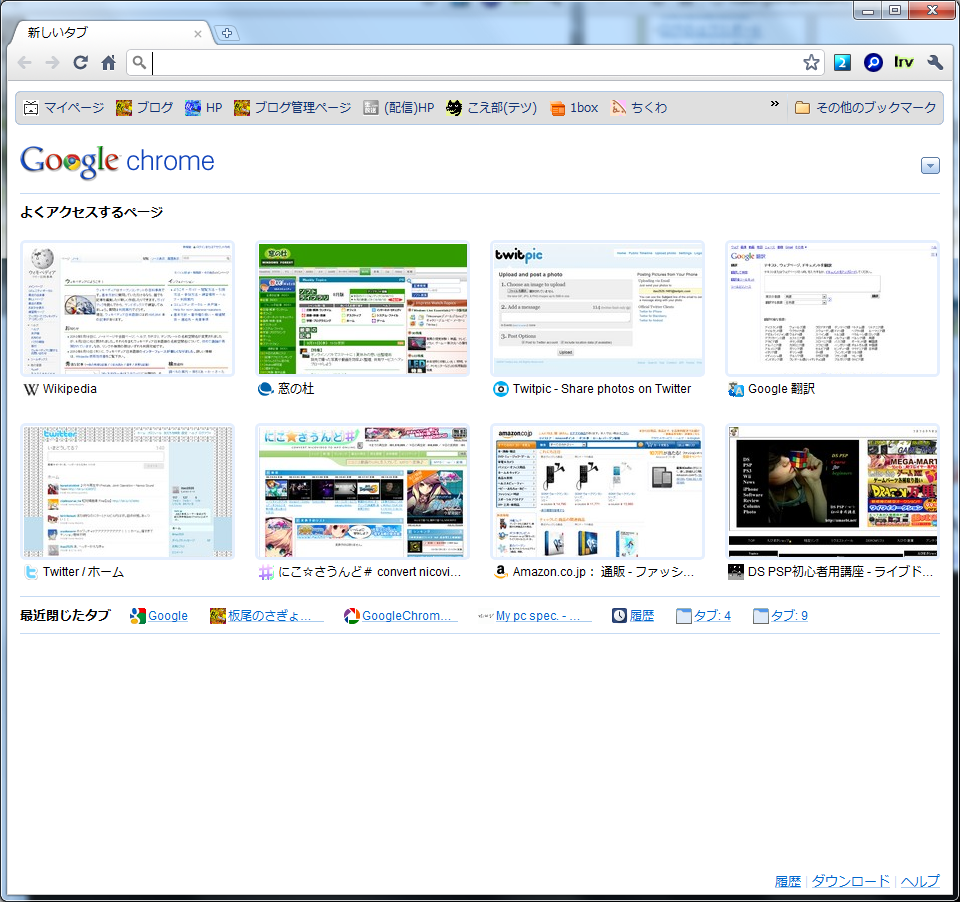Open the HP bookmark
960x902 pixels.
click(x=204, y=108)
